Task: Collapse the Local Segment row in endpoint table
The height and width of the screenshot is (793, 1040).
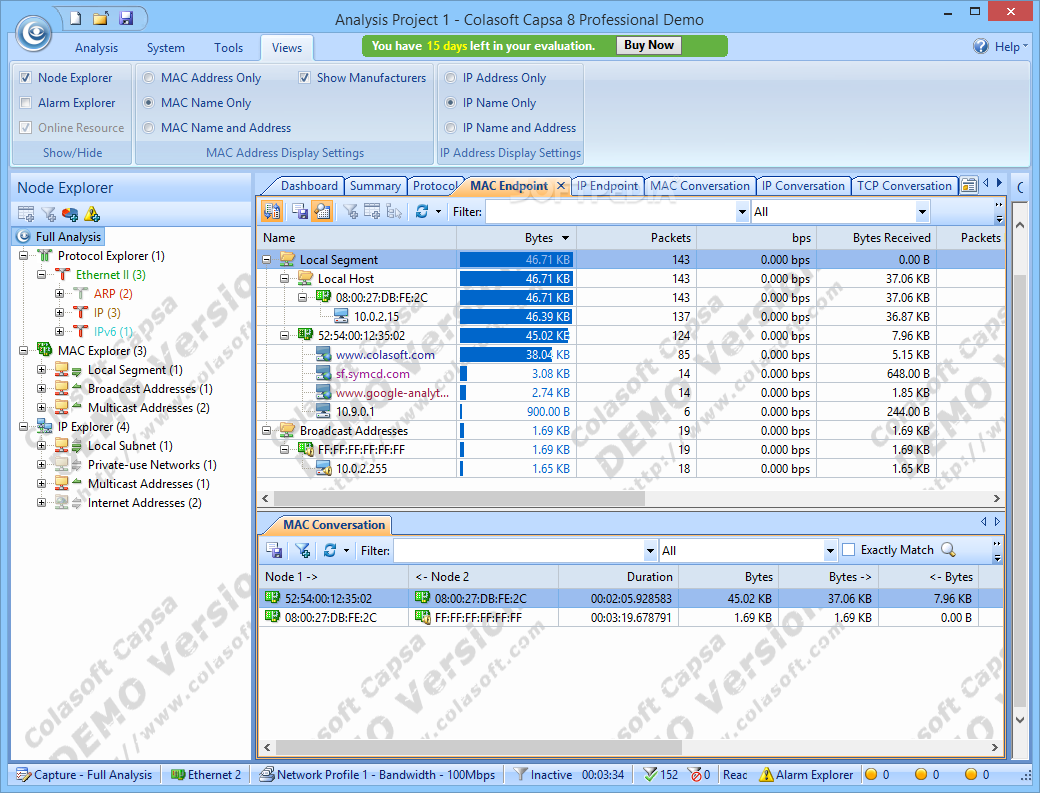Action: (267, 260)
